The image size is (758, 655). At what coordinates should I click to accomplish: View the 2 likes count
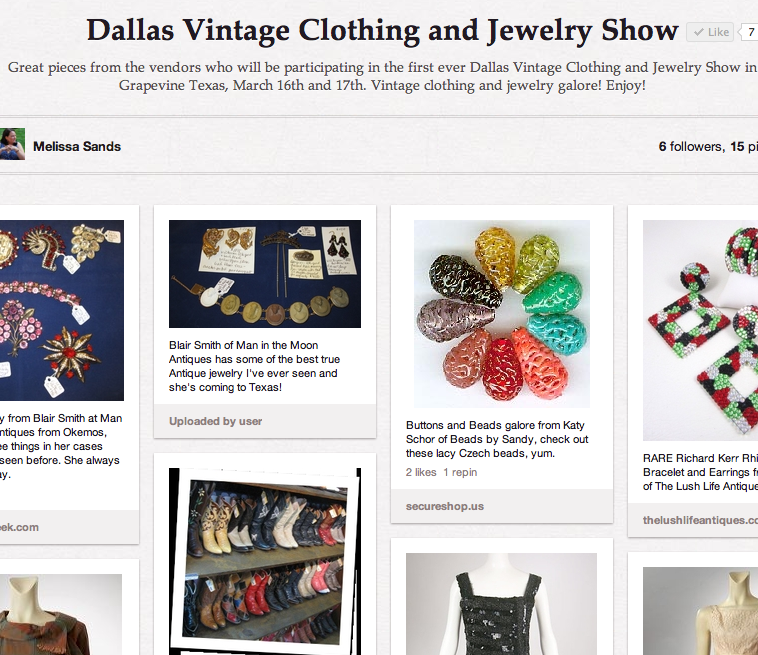[421, 472]
